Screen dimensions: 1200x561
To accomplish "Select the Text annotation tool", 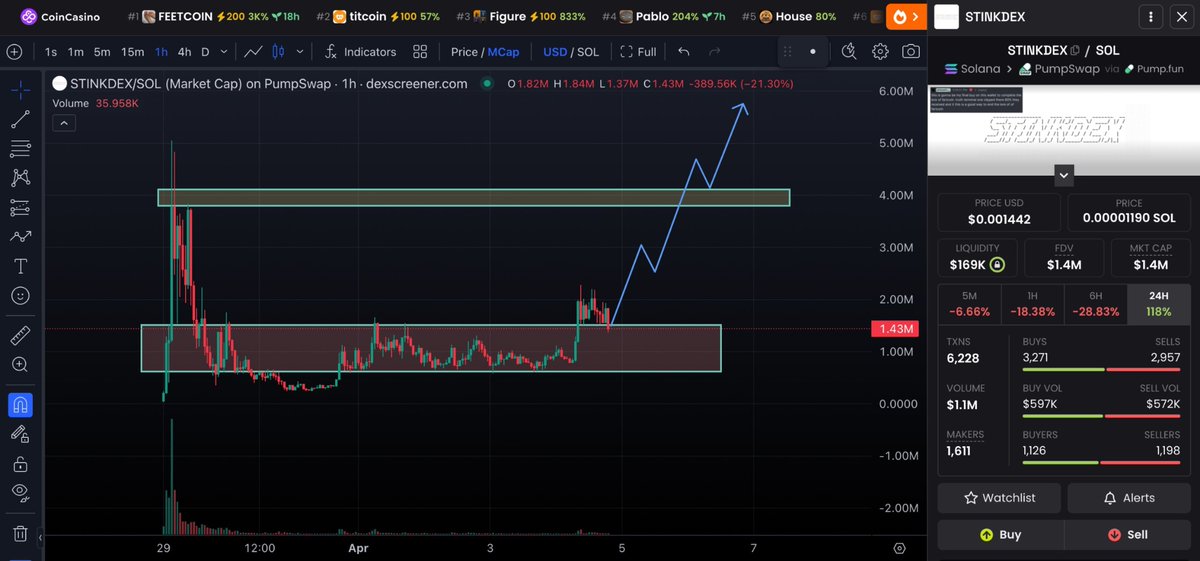I will pos(20,266).
